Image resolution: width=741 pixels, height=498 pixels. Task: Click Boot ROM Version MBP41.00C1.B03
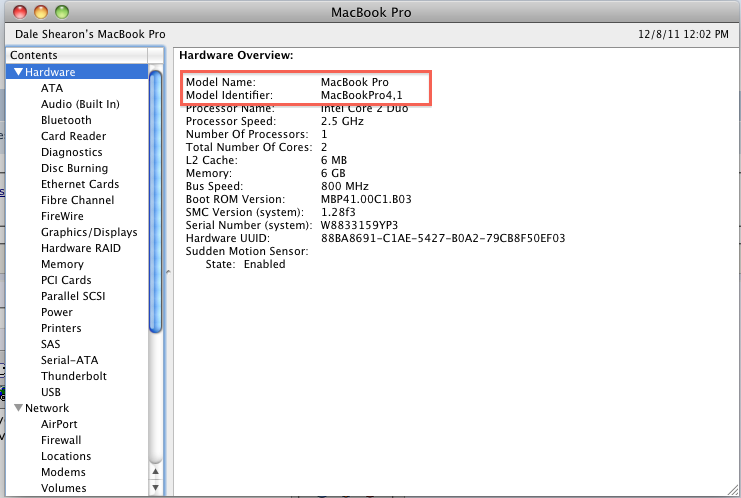[366, 199]
